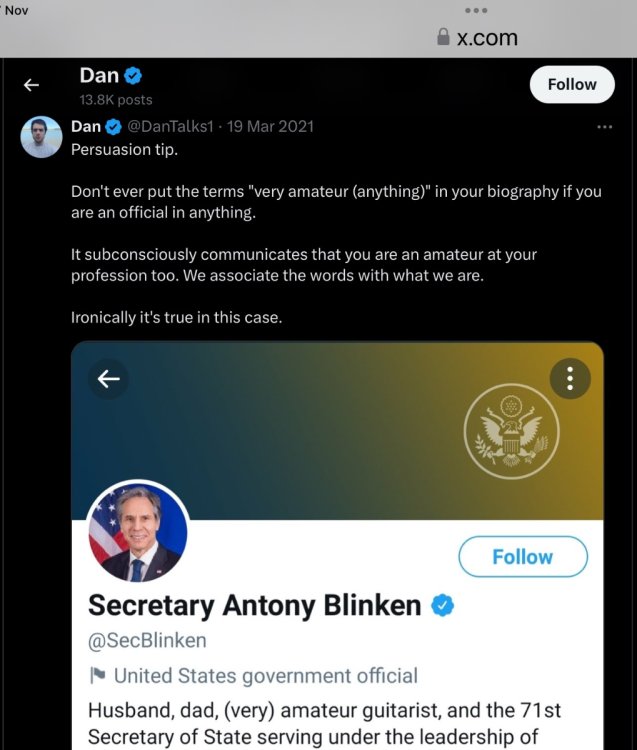Click the Blinken verified checkmark badge

pos(443,605)
